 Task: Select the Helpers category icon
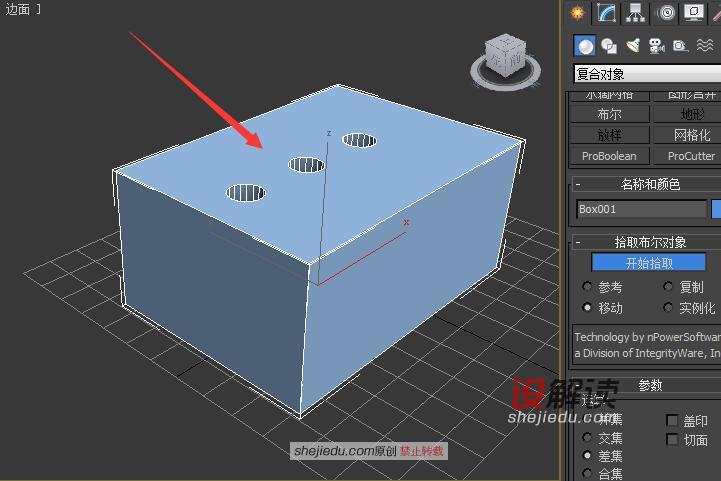coord(680,46)
